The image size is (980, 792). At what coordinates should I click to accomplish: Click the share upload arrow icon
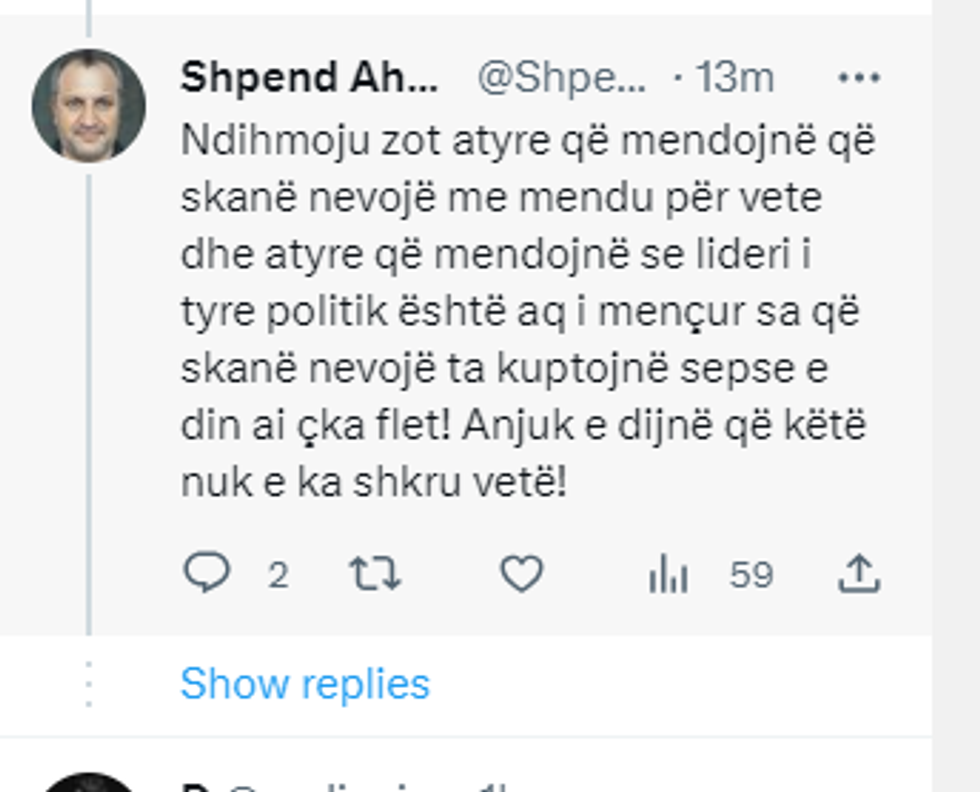click(x=858, y=574)
